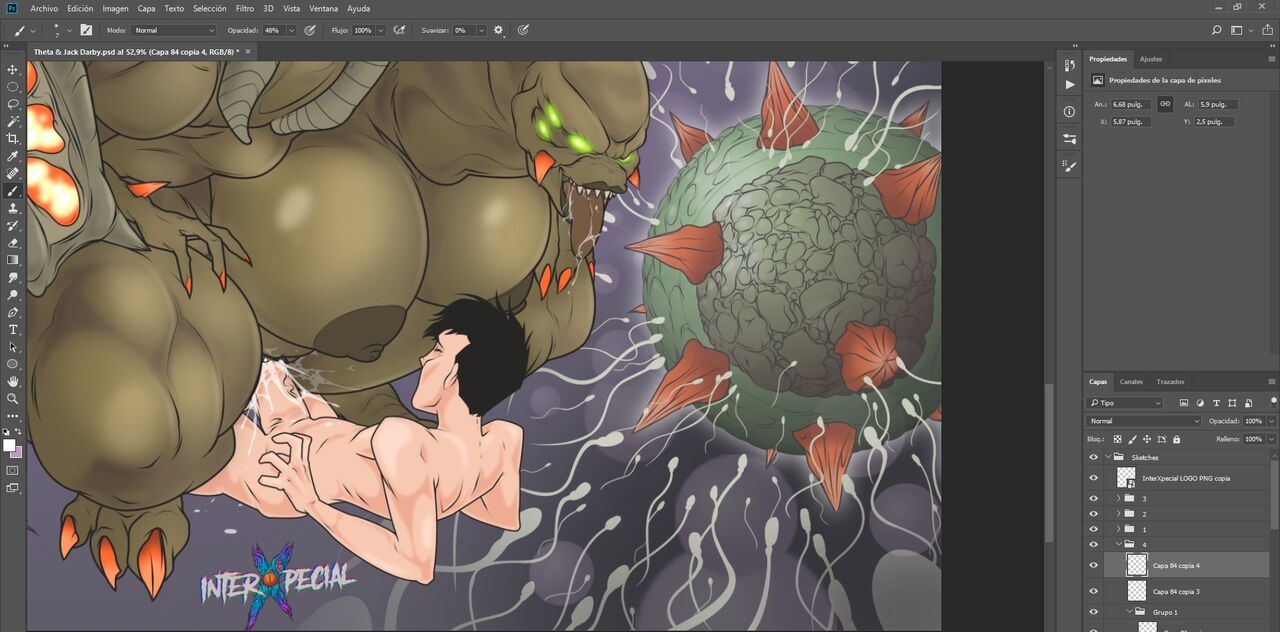1280x632 pixels.
Task: Open Flujo 100% dropdown arrow
Action: click(x=381, y=30)
